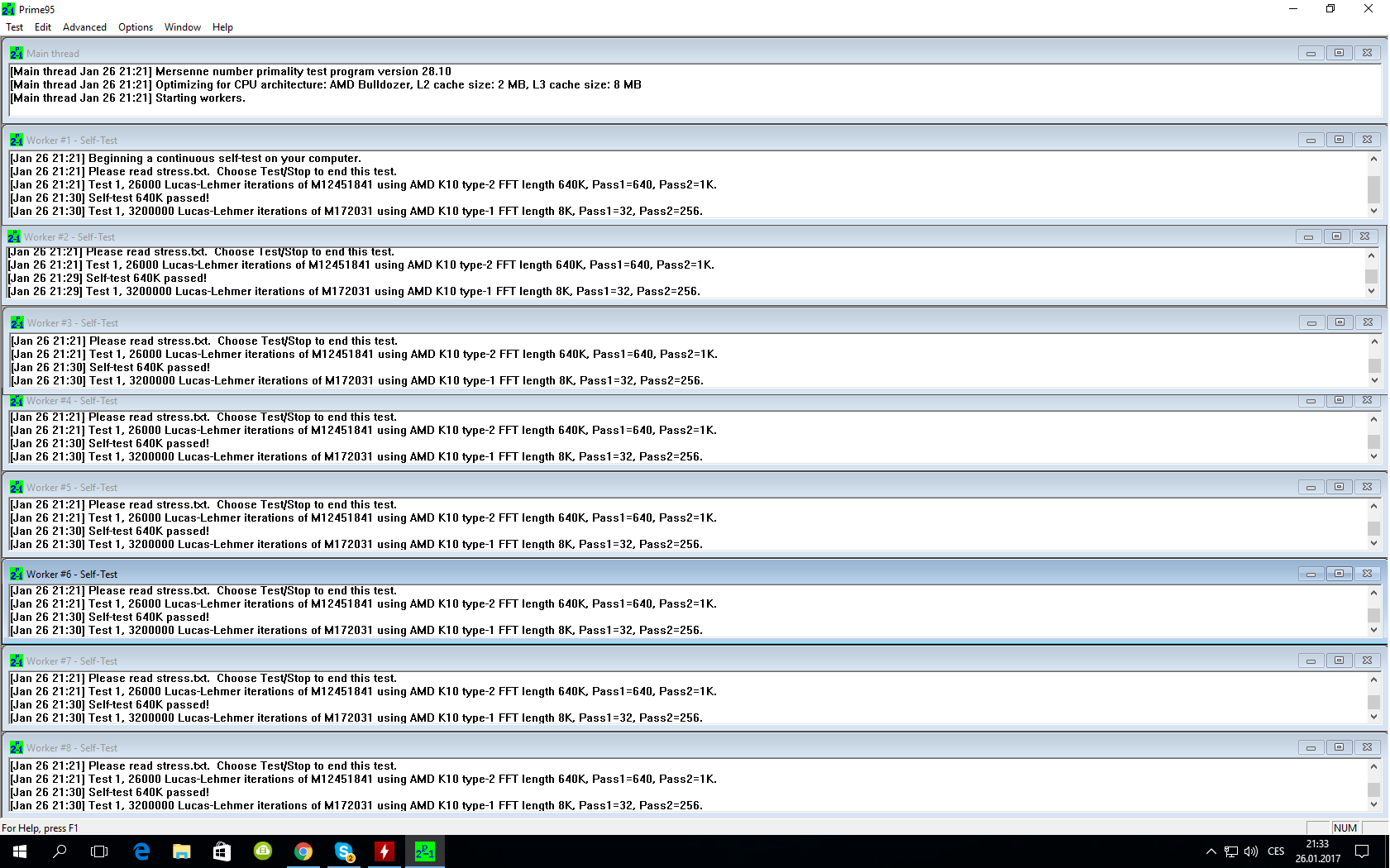Click the Worker #5 scrollbar down arrow
Image resolution: width=1390 pixels, height=868 pixels.
(1373, 543)
